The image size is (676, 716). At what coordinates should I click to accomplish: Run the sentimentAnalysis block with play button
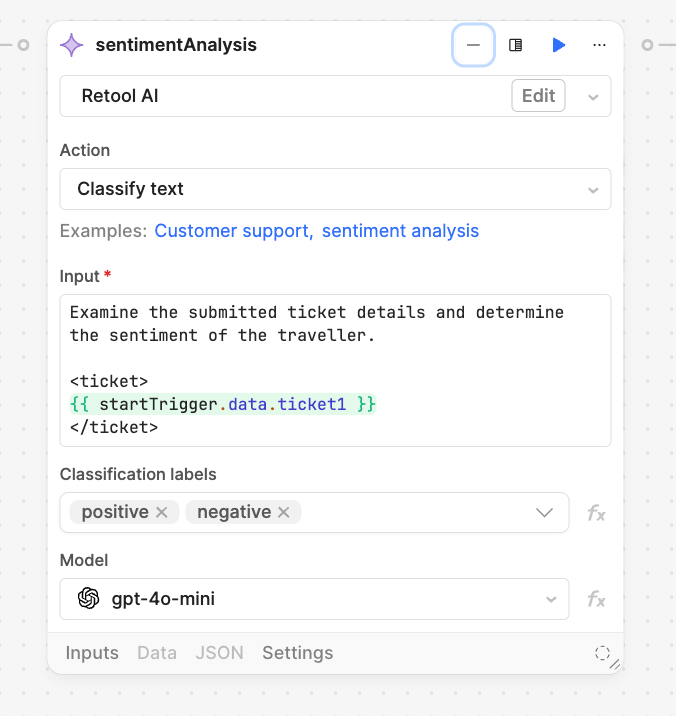coord(559,45)
